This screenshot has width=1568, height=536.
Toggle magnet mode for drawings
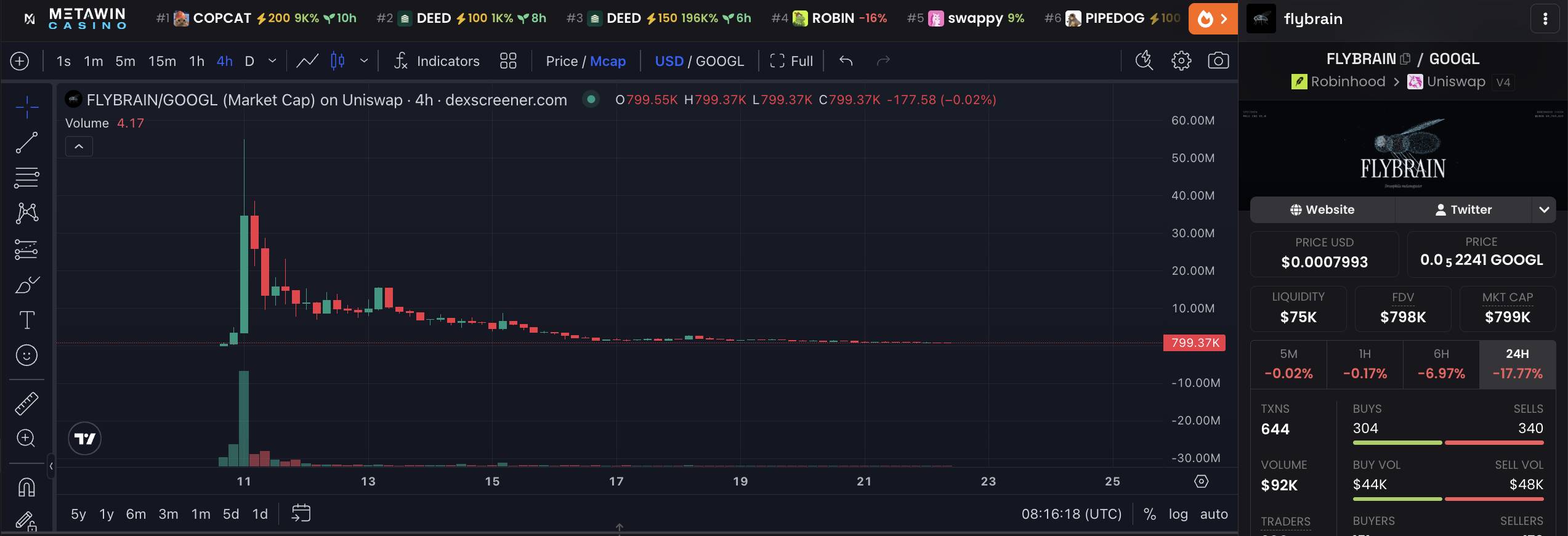(26, 487)
